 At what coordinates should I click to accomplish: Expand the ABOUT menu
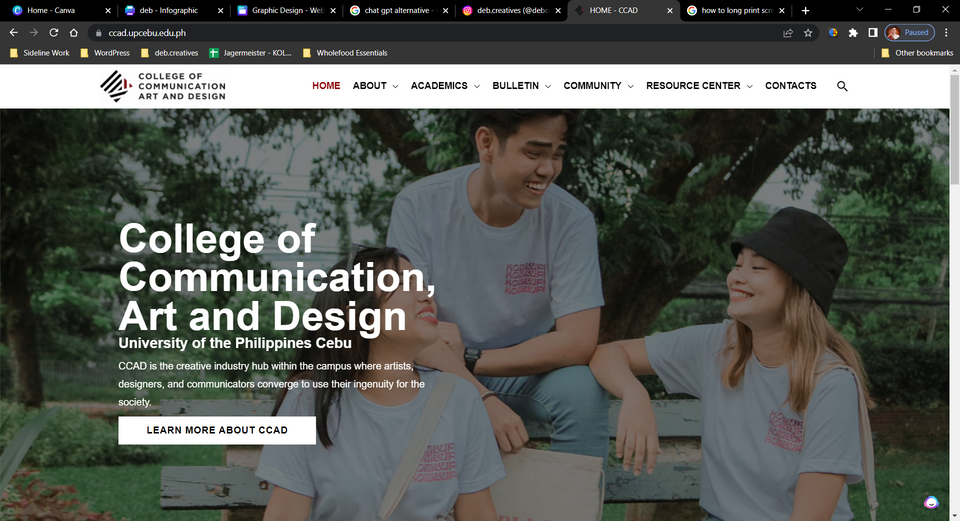point(375,86)
